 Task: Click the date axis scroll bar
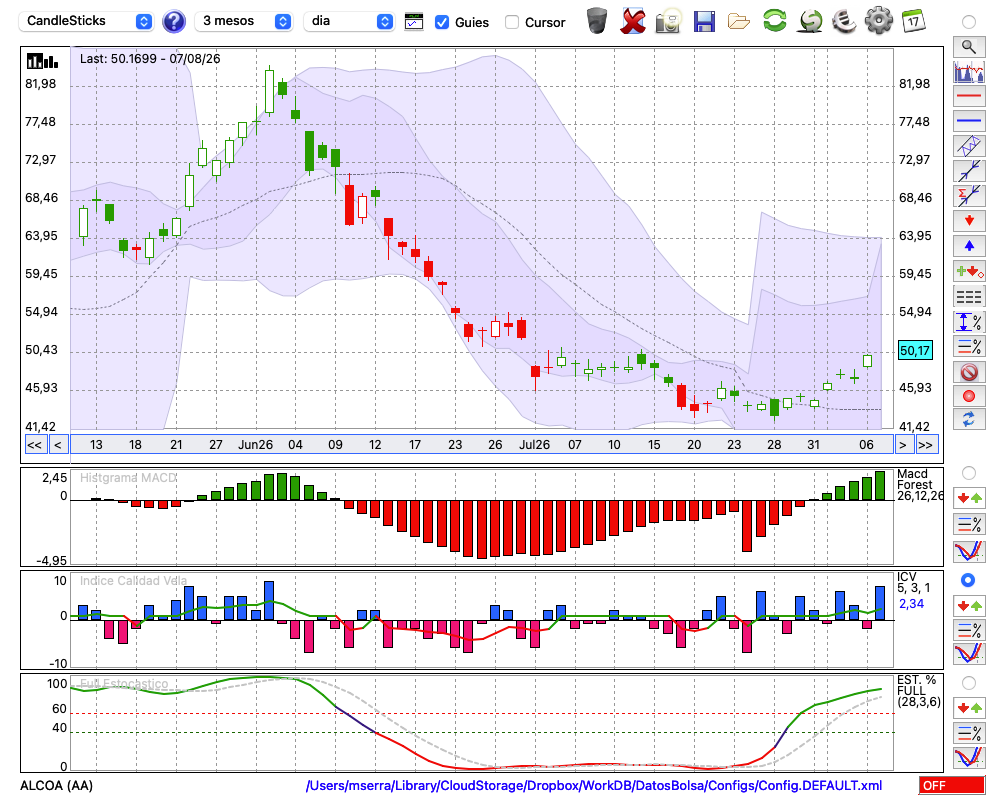(482, 445)
